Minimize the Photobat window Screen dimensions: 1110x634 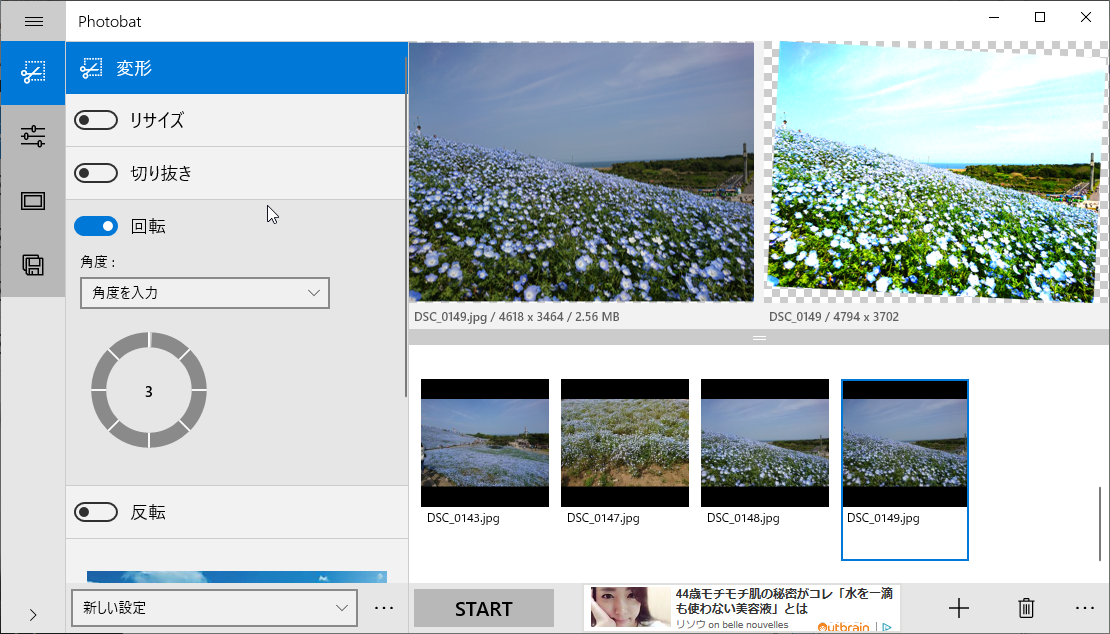tap(994, 17)
